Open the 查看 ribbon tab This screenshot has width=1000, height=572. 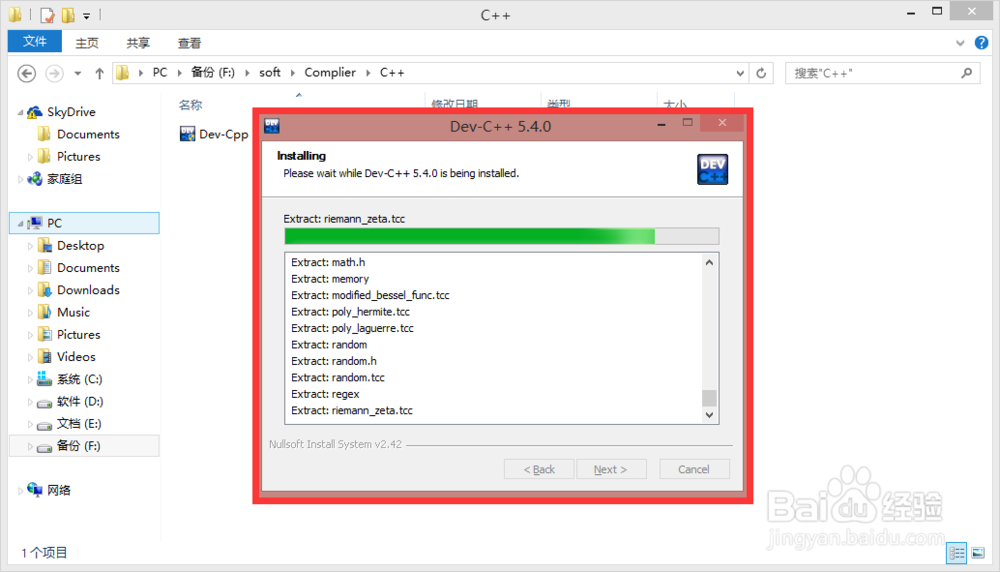coord(189,43)
